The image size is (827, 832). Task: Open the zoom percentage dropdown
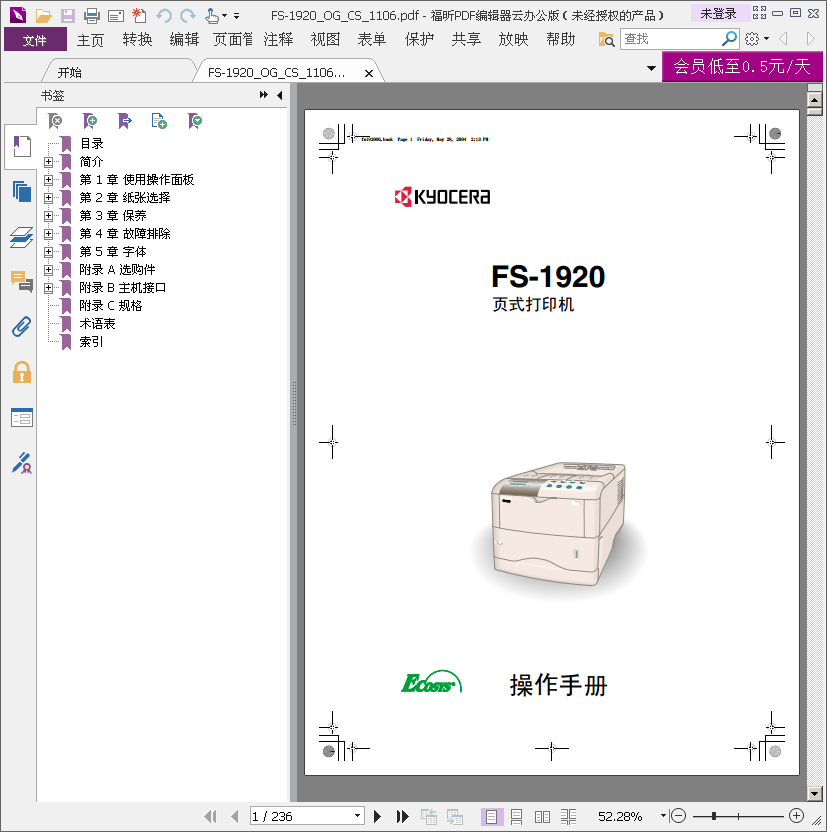coord(663,816)
